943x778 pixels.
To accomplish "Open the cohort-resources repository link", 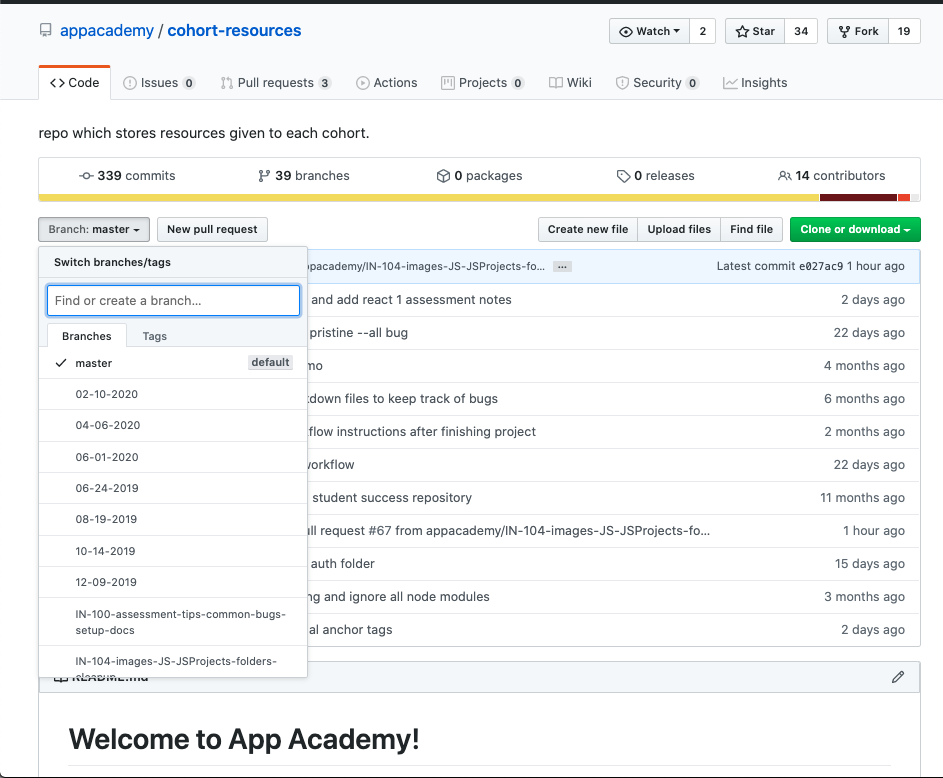I will [x=234, y=31].
